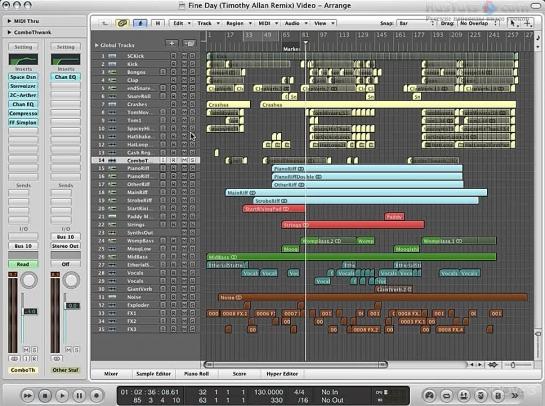Open the Mixer editor tab
The image size is (545, 406).
[x=111, y=374]
